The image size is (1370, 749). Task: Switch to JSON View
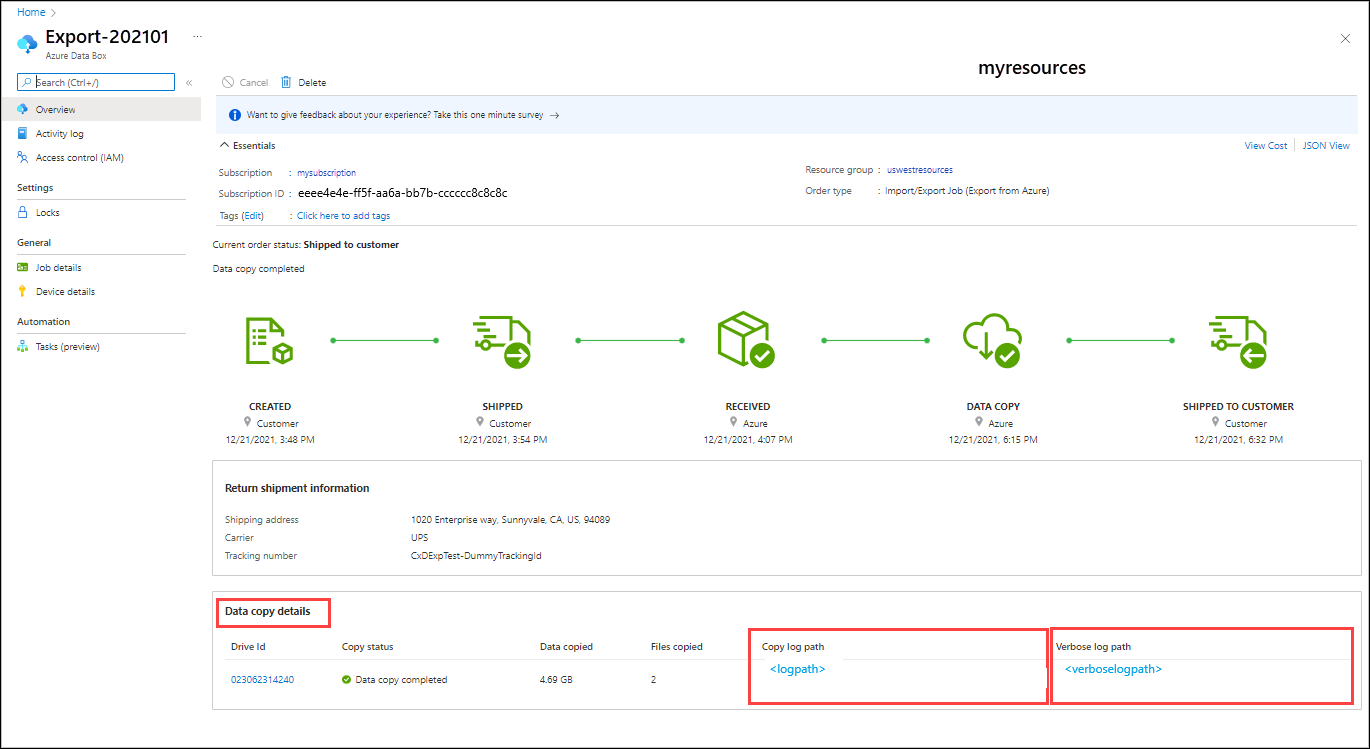pos(1325,144)
